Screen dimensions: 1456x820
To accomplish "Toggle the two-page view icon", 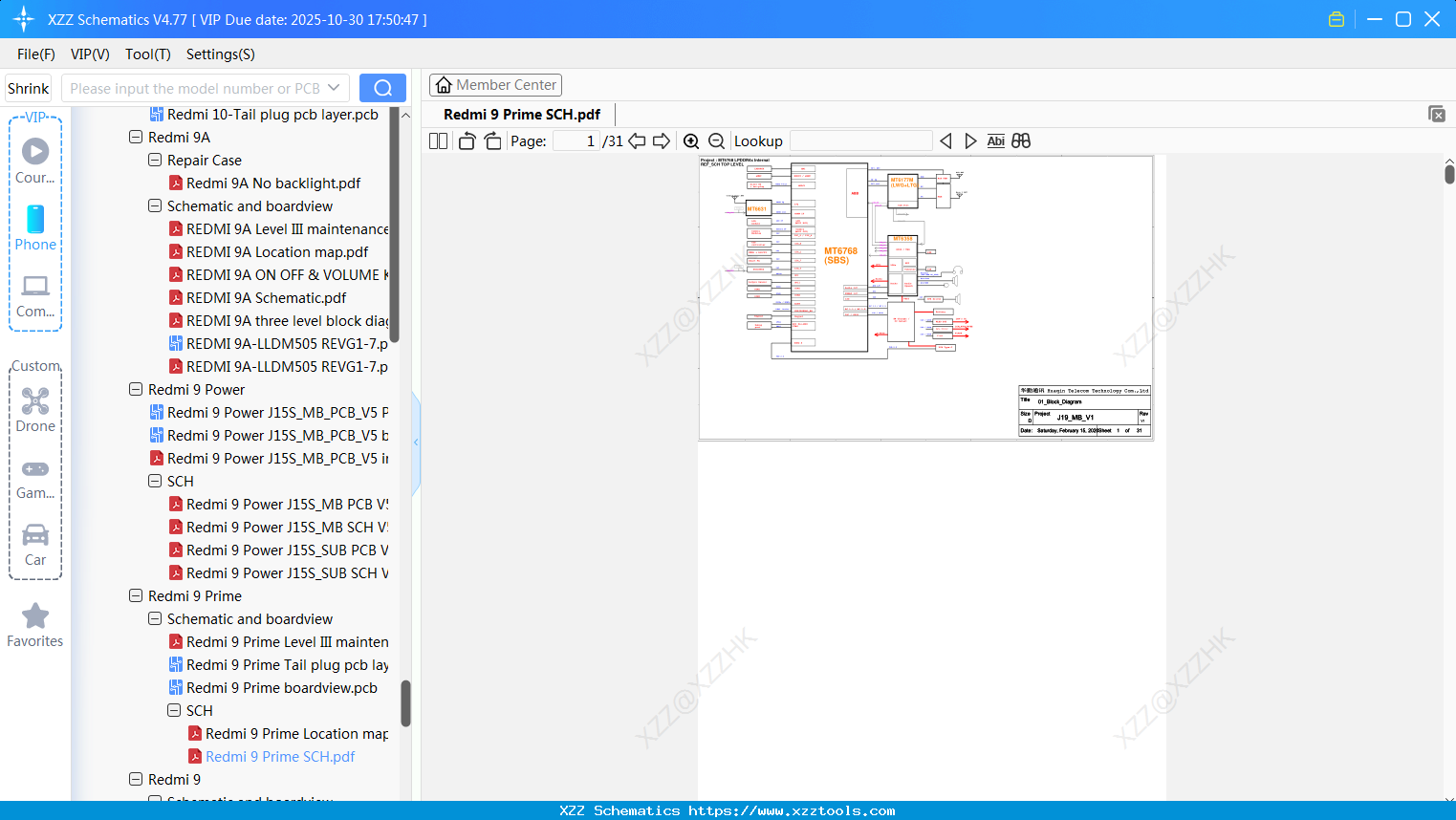I will click(438, 141).
